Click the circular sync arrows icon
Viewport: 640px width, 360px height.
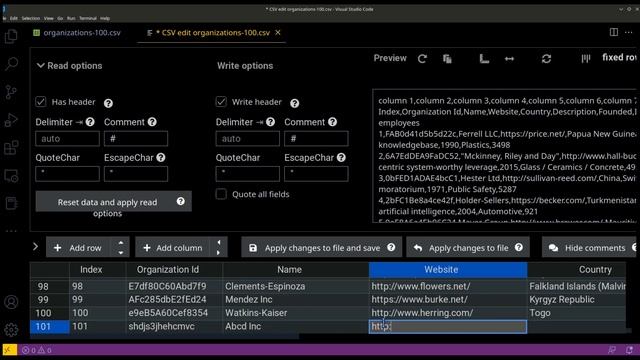(x=547, y=59)
